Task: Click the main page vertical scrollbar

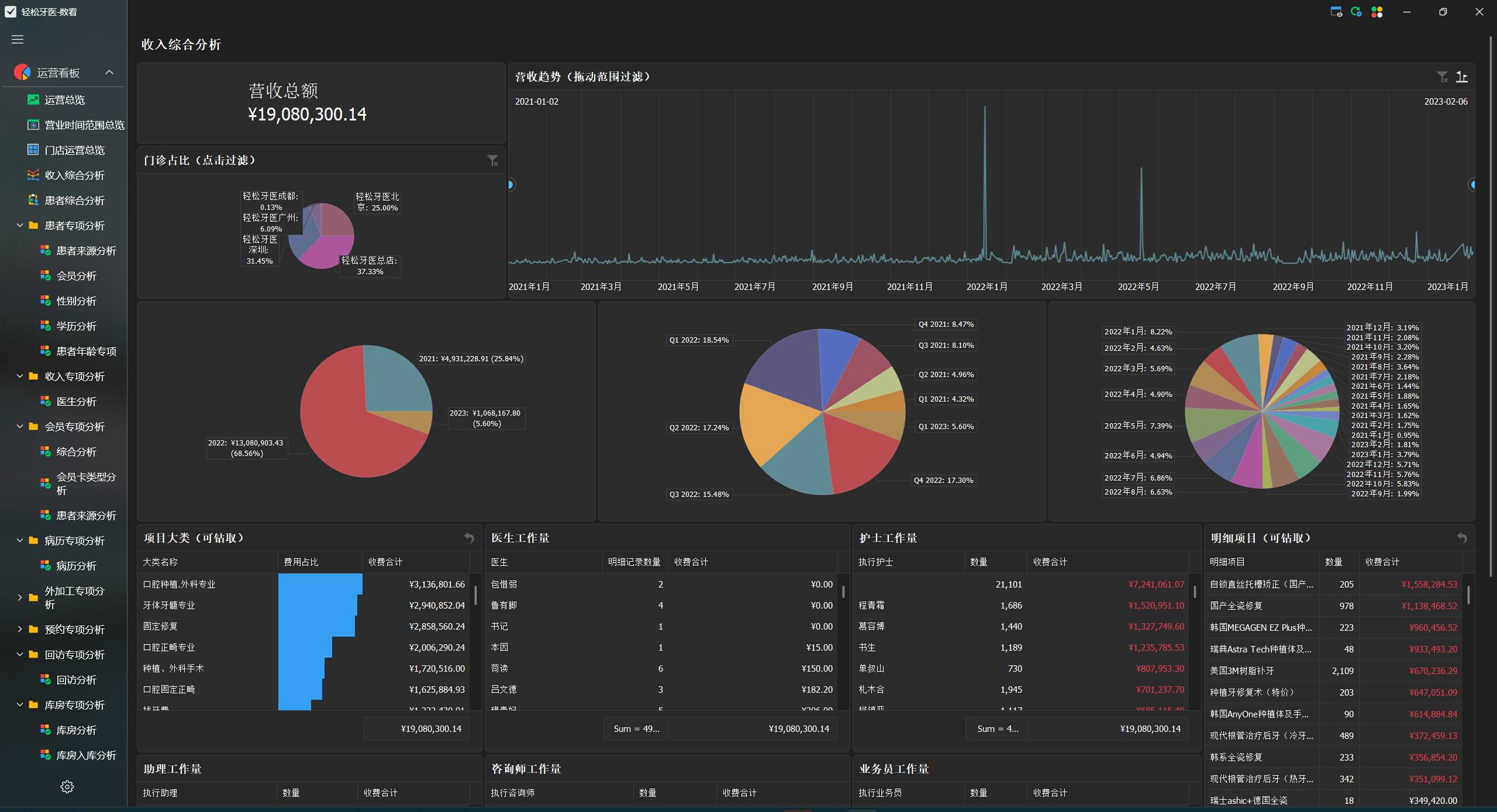Action: (x=1491, y=307)
